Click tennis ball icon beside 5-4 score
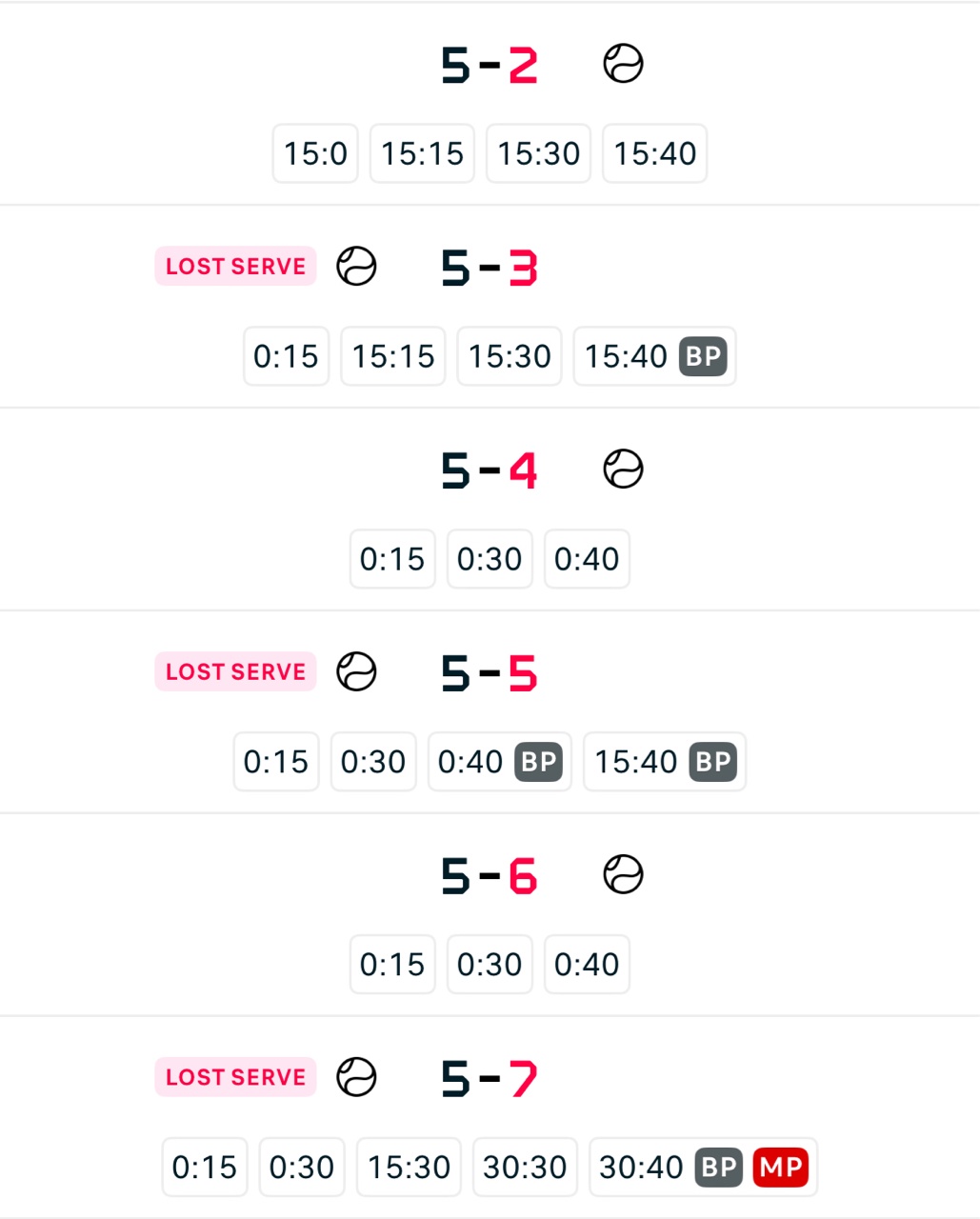Screen dimensions: 980x1219 (623, 470)
